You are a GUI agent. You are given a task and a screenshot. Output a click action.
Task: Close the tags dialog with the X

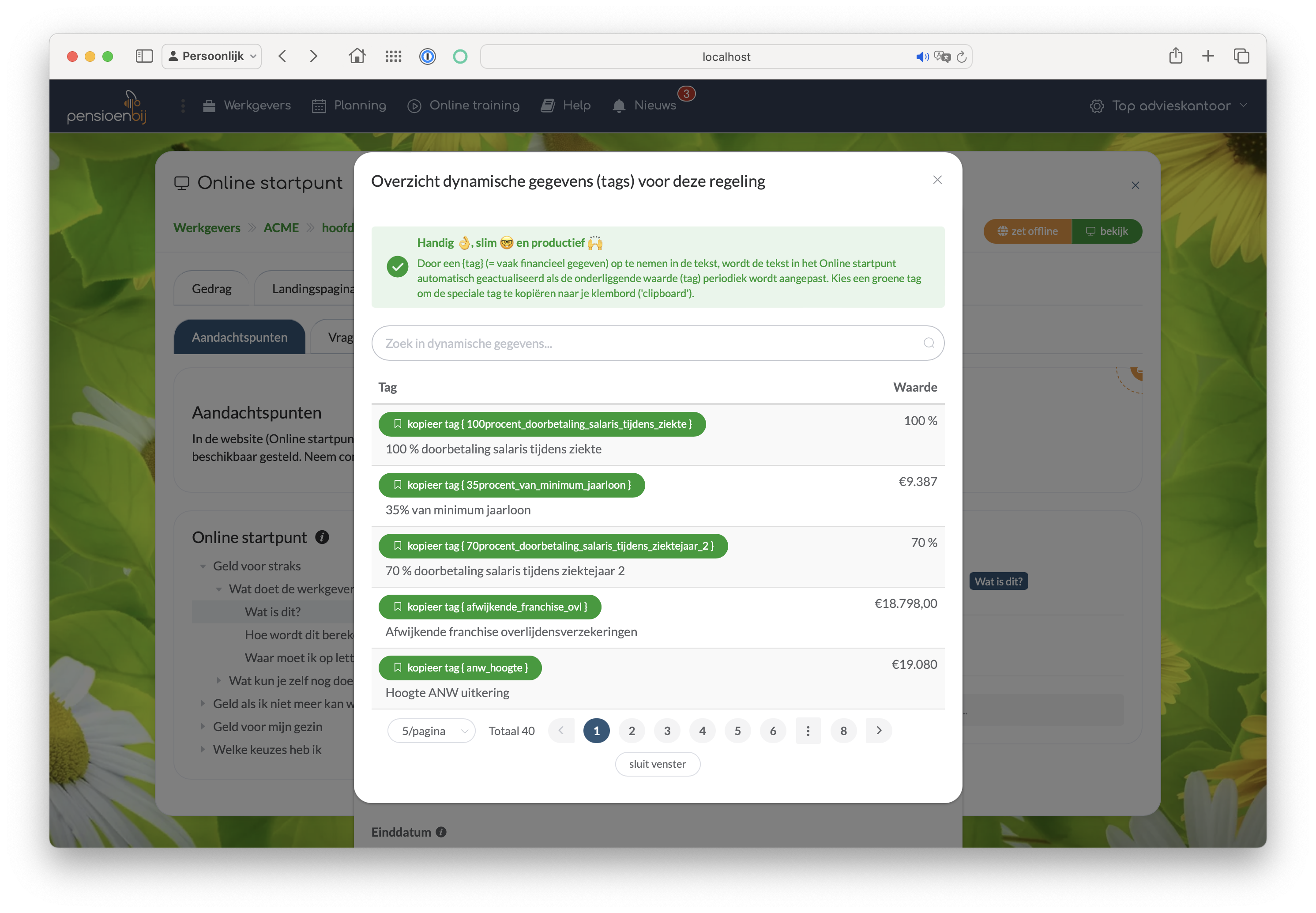pos(937,180)
